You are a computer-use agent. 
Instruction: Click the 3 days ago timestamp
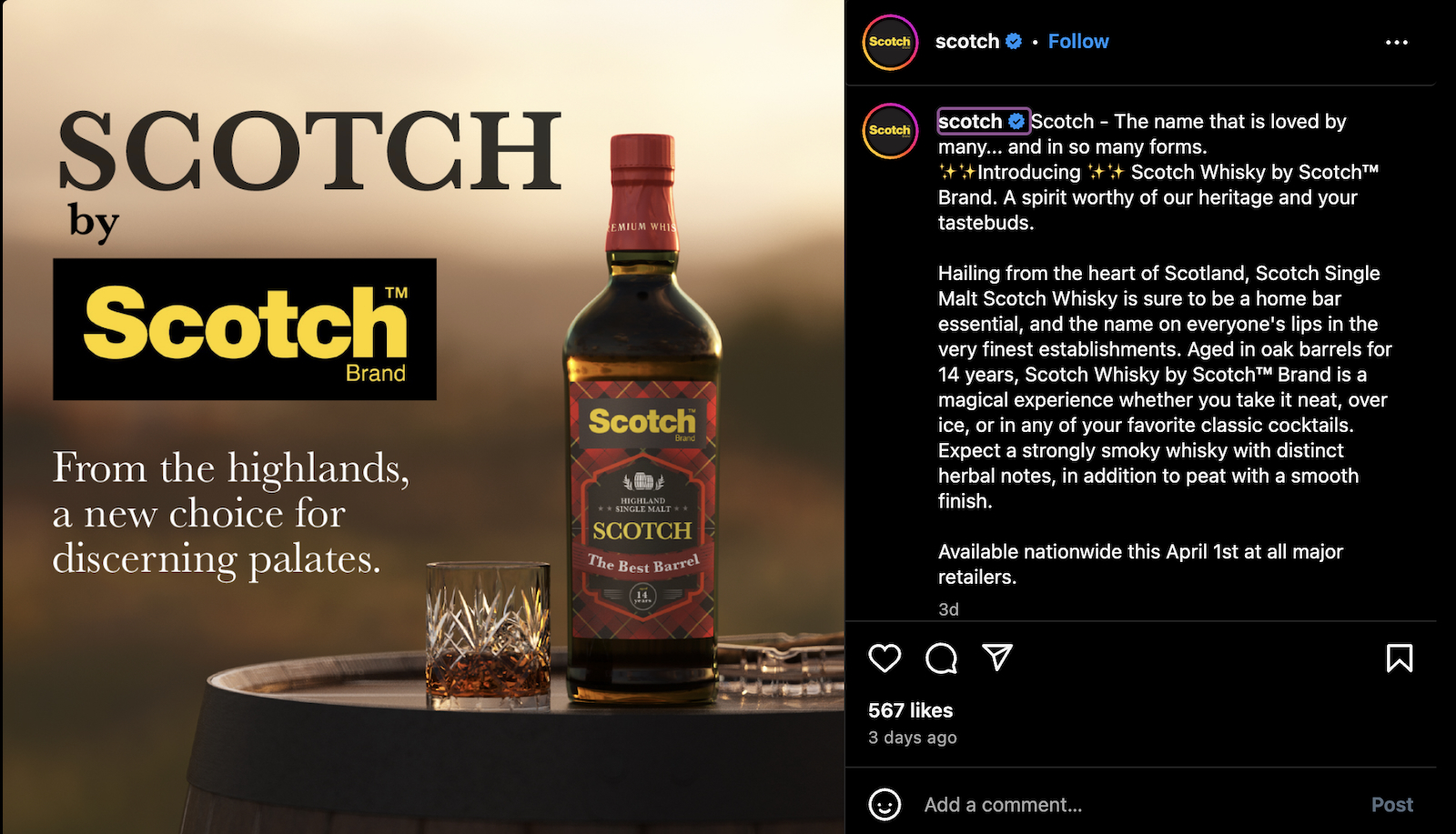point(912,738)
